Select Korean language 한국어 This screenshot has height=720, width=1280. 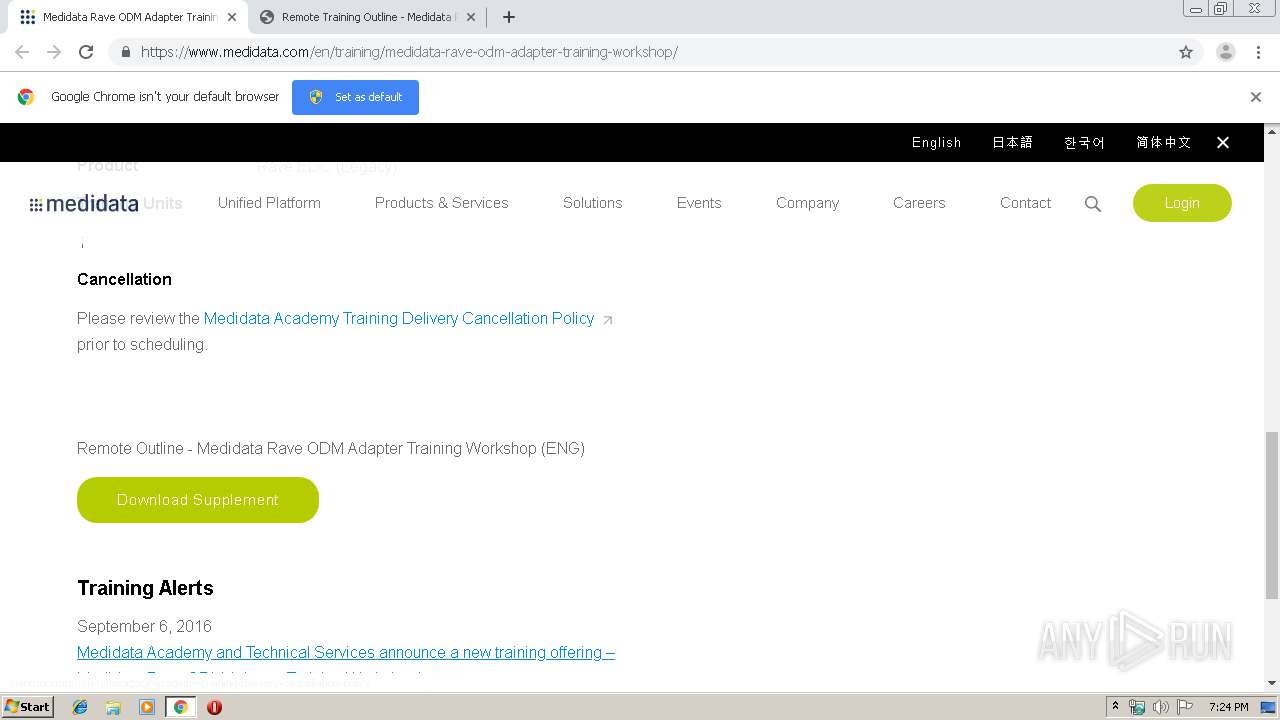(1084, 143)
